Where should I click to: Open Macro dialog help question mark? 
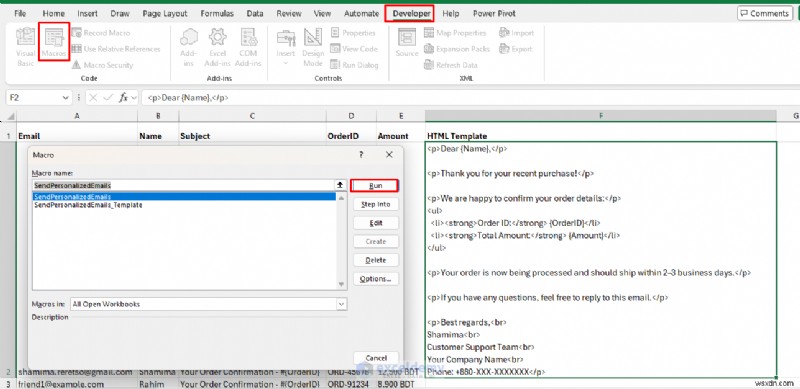(361, 155)
